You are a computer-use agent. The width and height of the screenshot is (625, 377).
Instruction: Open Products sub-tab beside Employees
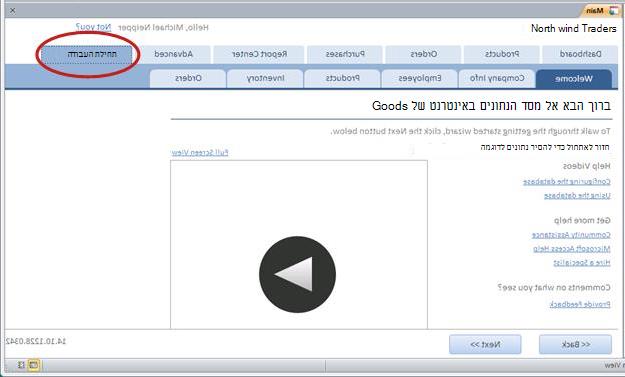[342, 79]
